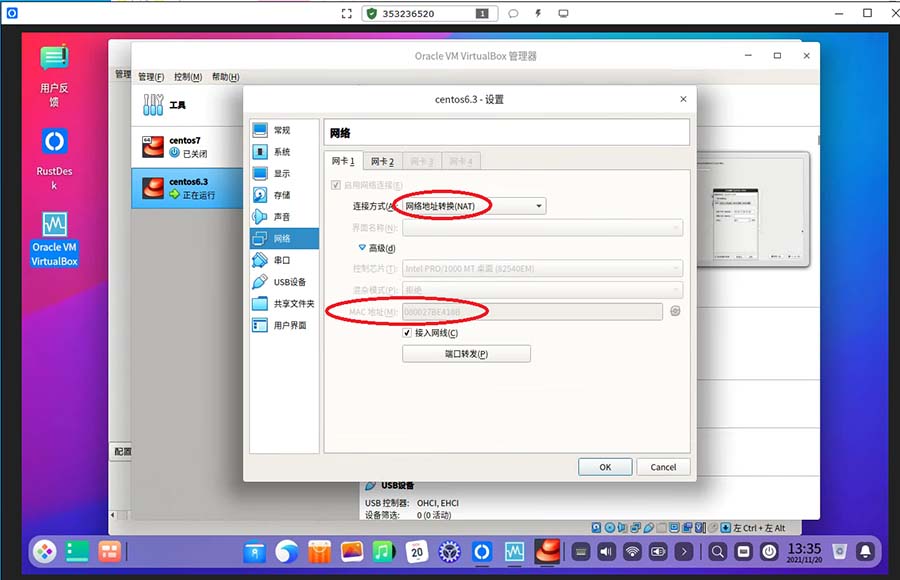Open the music player icon in the dock
Viewport: 900px width, 580px height.
tap(383, 552)
